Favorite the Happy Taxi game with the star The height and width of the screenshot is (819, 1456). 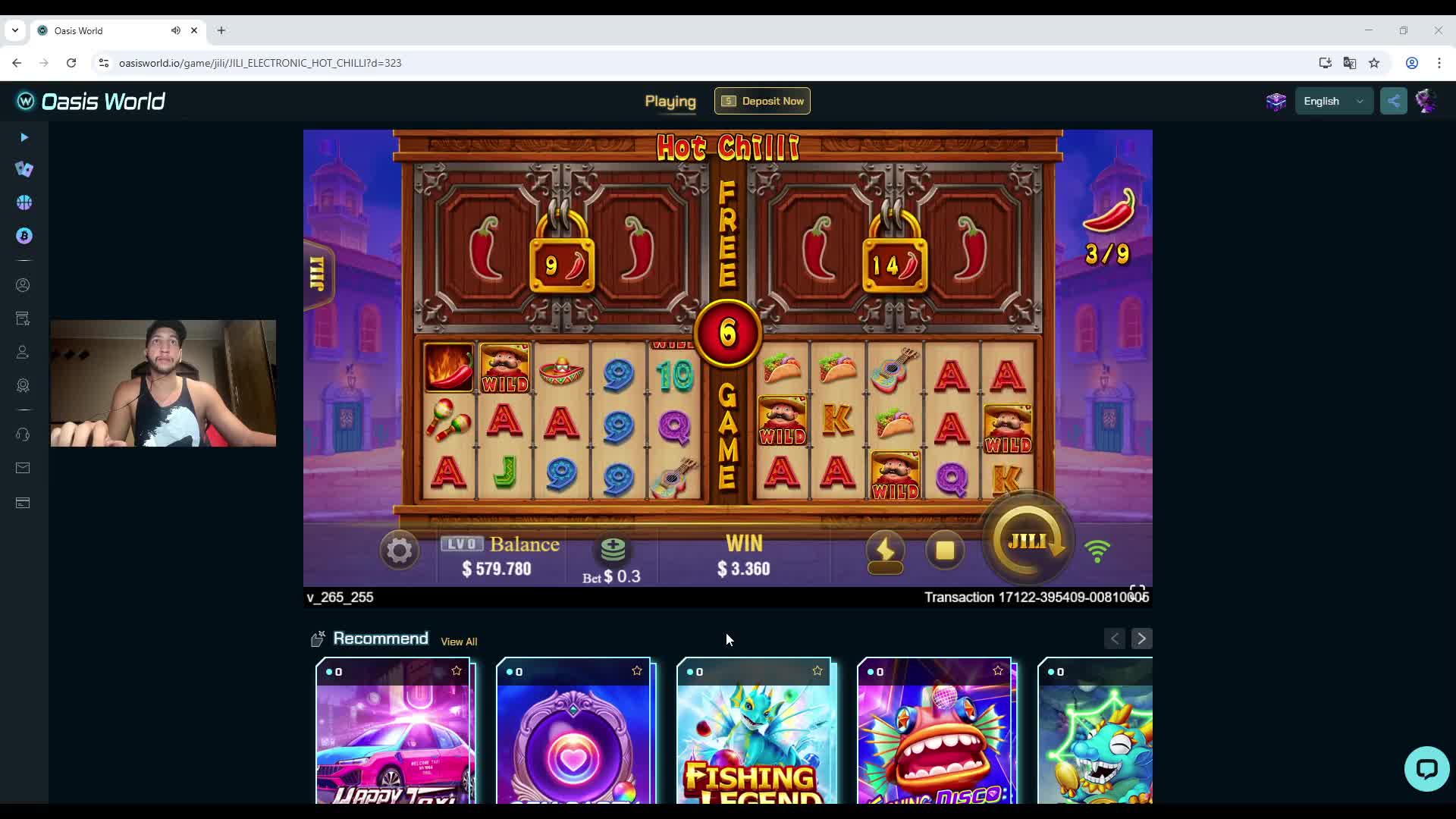pyautogui.click(x=457, y=671)
